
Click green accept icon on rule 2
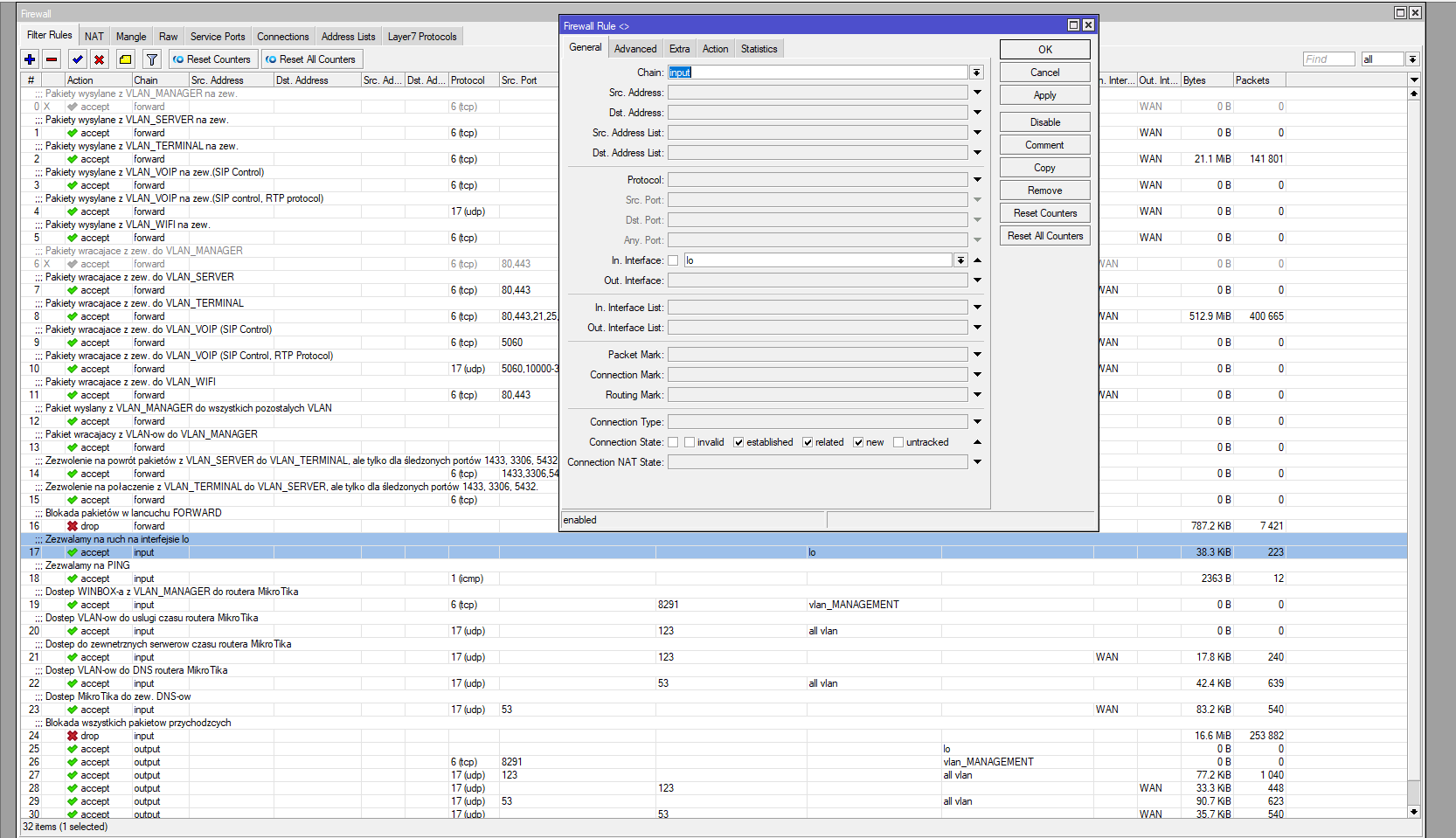(x=73, y=159)
